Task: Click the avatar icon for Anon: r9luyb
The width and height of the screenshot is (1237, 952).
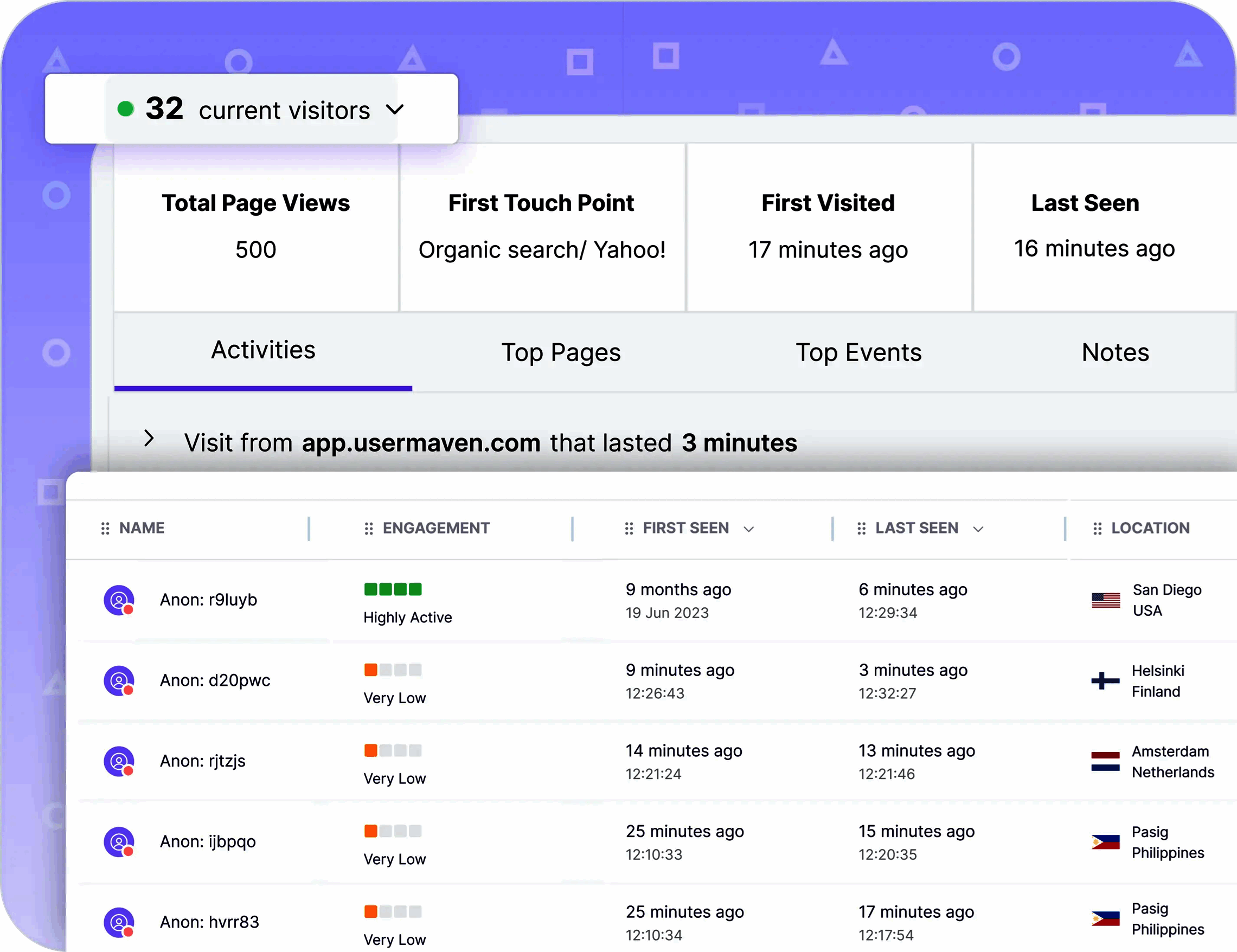Action: (119, 600)
